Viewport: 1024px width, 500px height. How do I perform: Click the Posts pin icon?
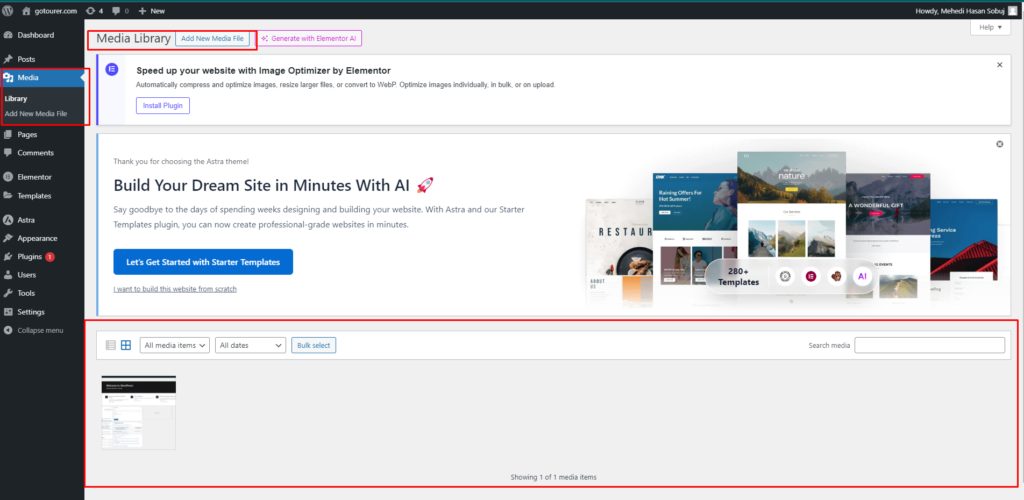pos(8,59)
